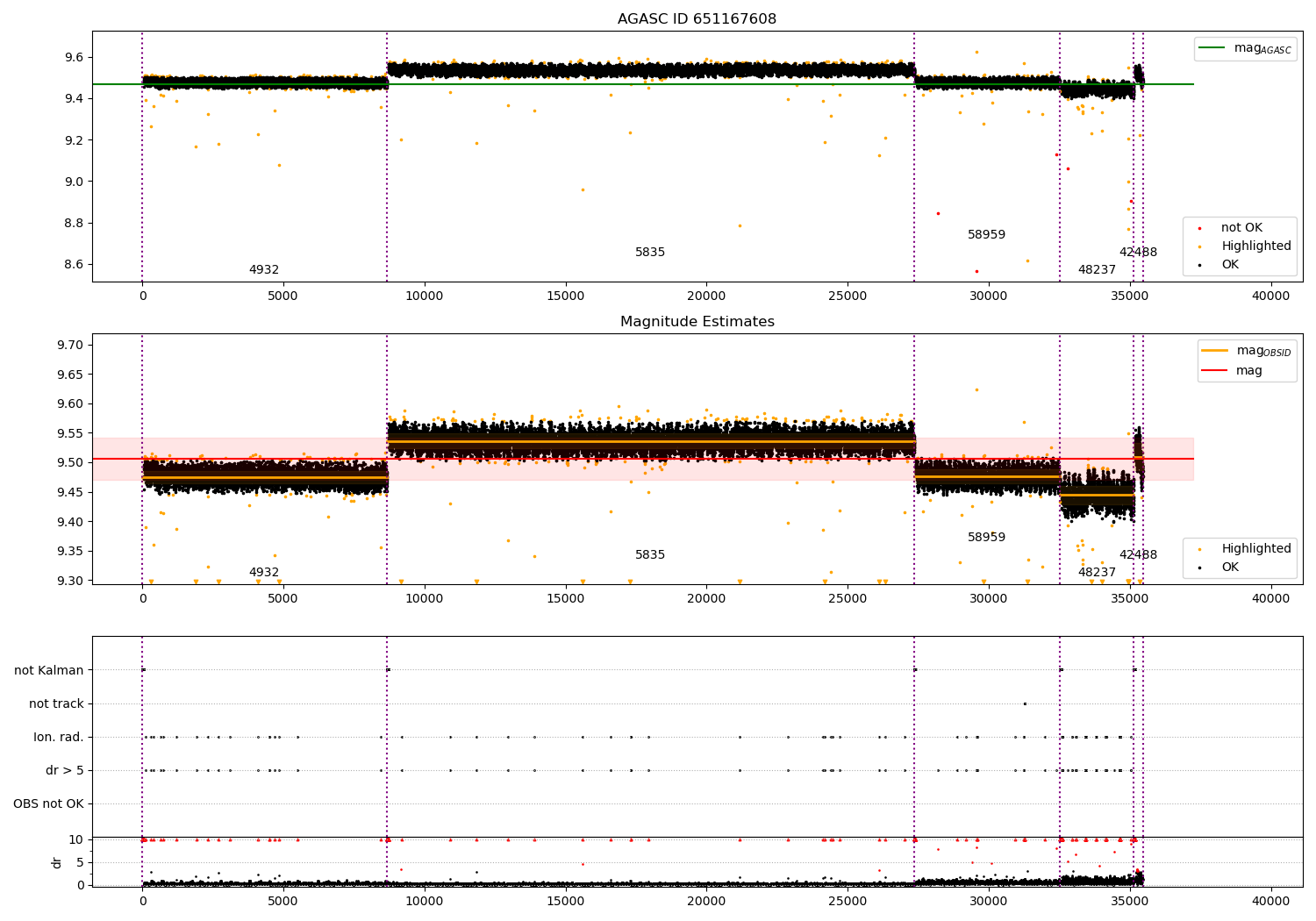The image size is (1316, 921).
Task: Click OBSID label 42488 in middle plot
Action: 1138,555
